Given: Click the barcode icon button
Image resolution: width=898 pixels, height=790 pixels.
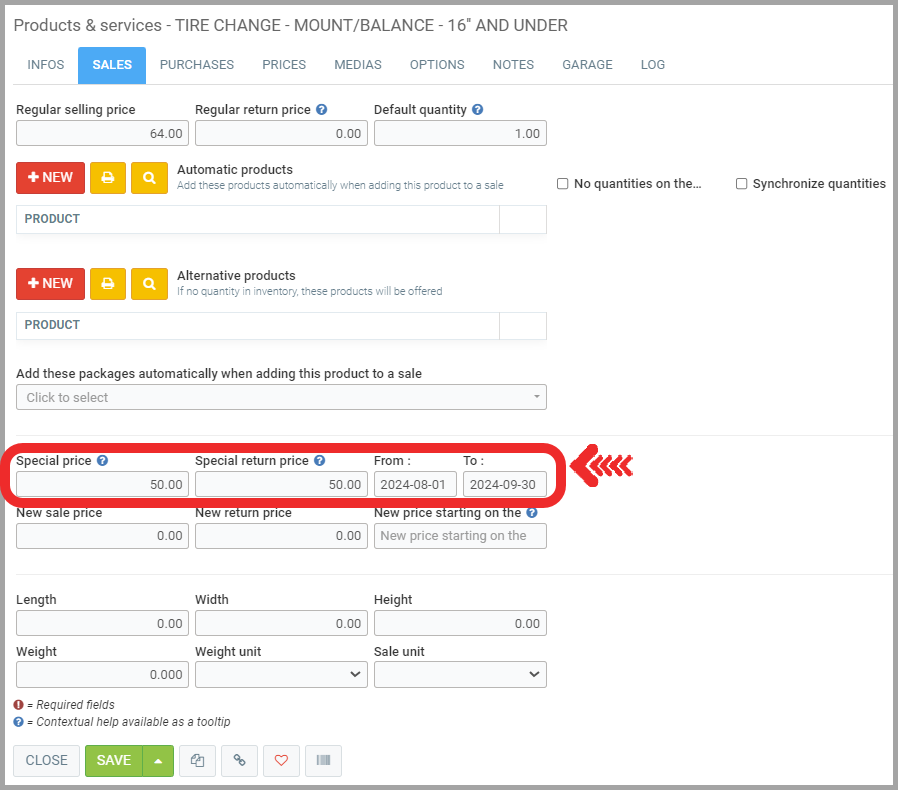Looking at the screenshot, I should 323,761.
